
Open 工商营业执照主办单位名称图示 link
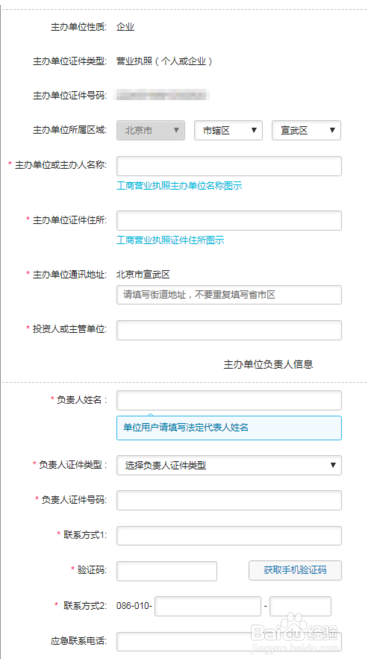tap(179, 186)
